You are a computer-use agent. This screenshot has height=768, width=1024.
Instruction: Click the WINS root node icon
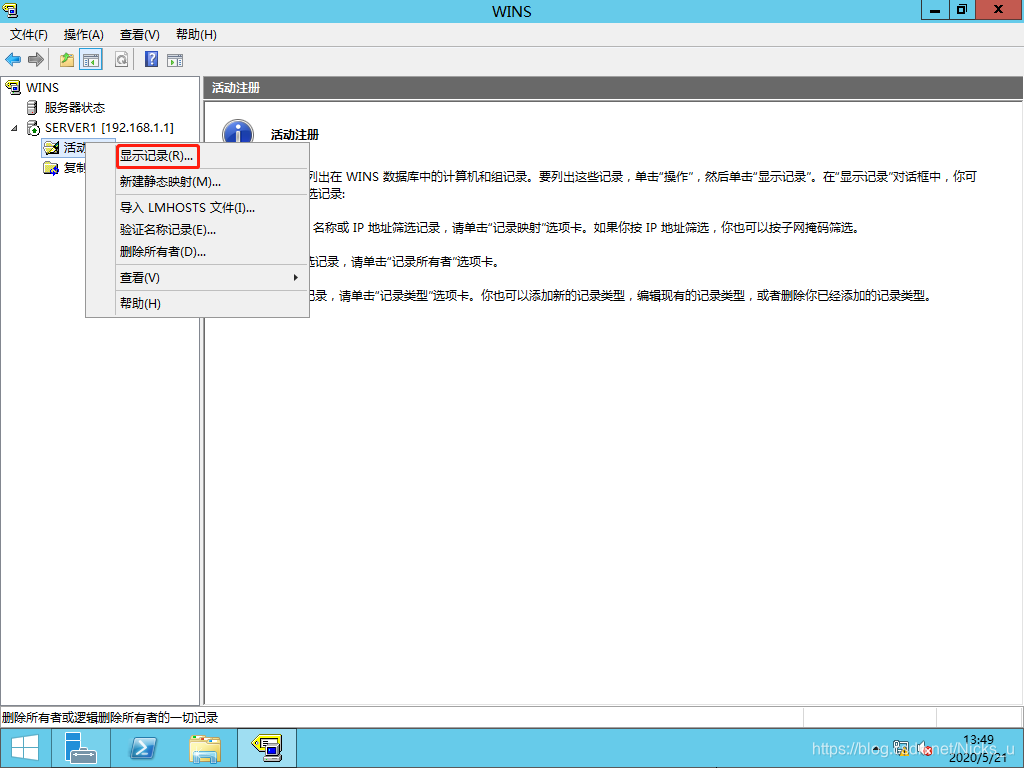(12, 87)
